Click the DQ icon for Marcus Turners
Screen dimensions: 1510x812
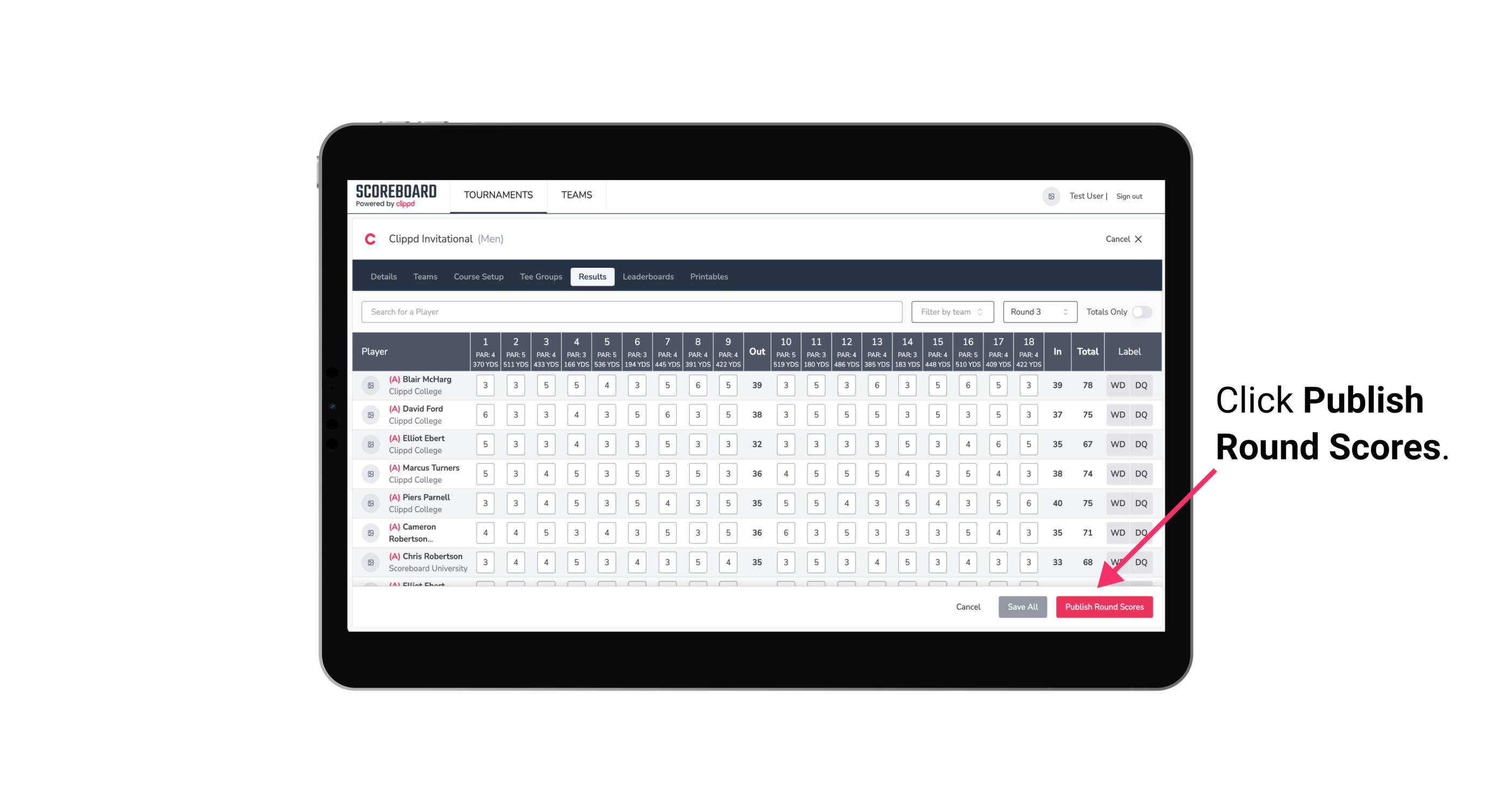click(1141, 474)
